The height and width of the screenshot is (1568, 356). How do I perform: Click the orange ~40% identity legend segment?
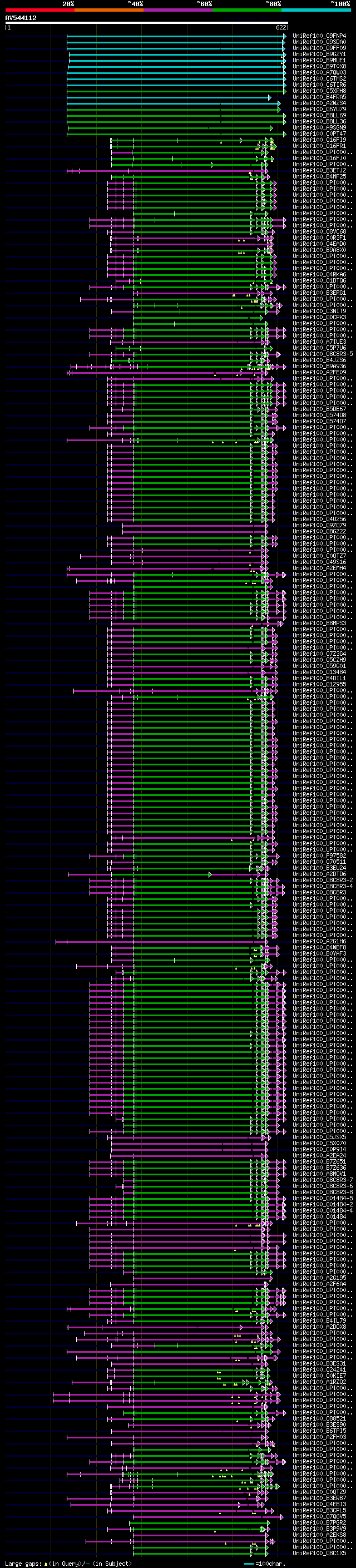tap(109, 10)
